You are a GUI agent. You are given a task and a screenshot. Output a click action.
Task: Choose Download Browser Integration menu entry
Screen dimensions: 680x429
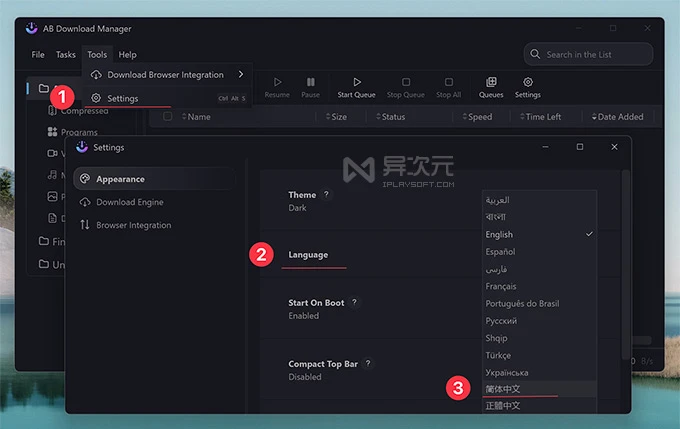(167, 75)
